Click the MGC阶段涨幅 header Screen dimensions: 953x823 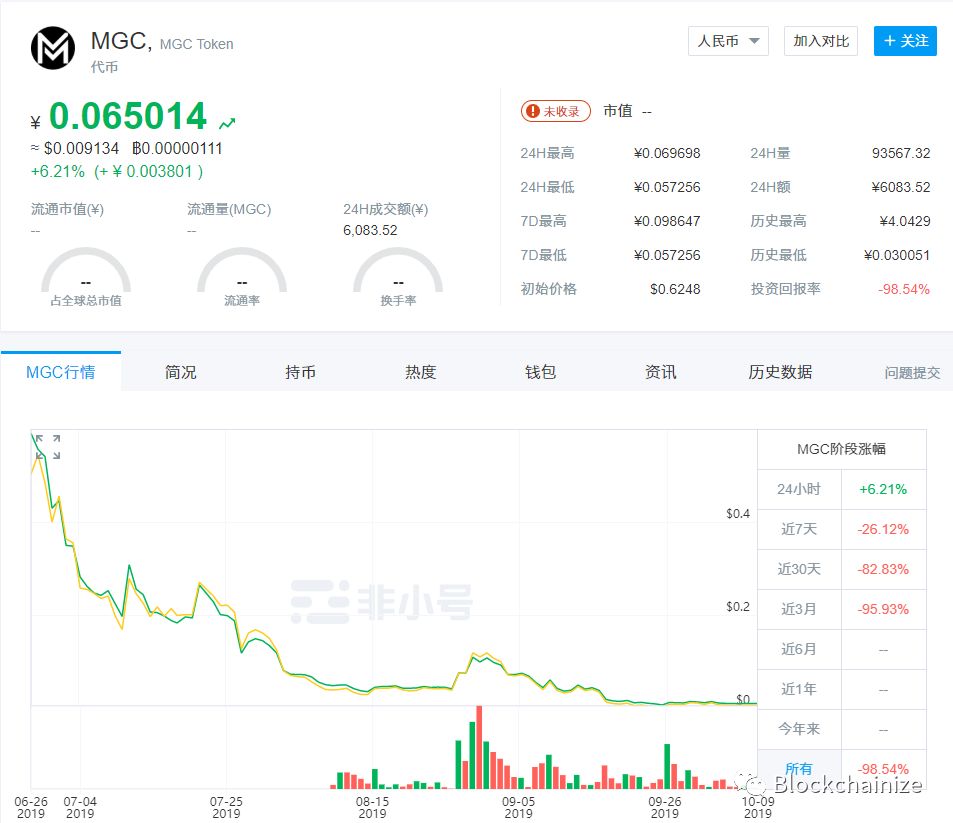842,449
